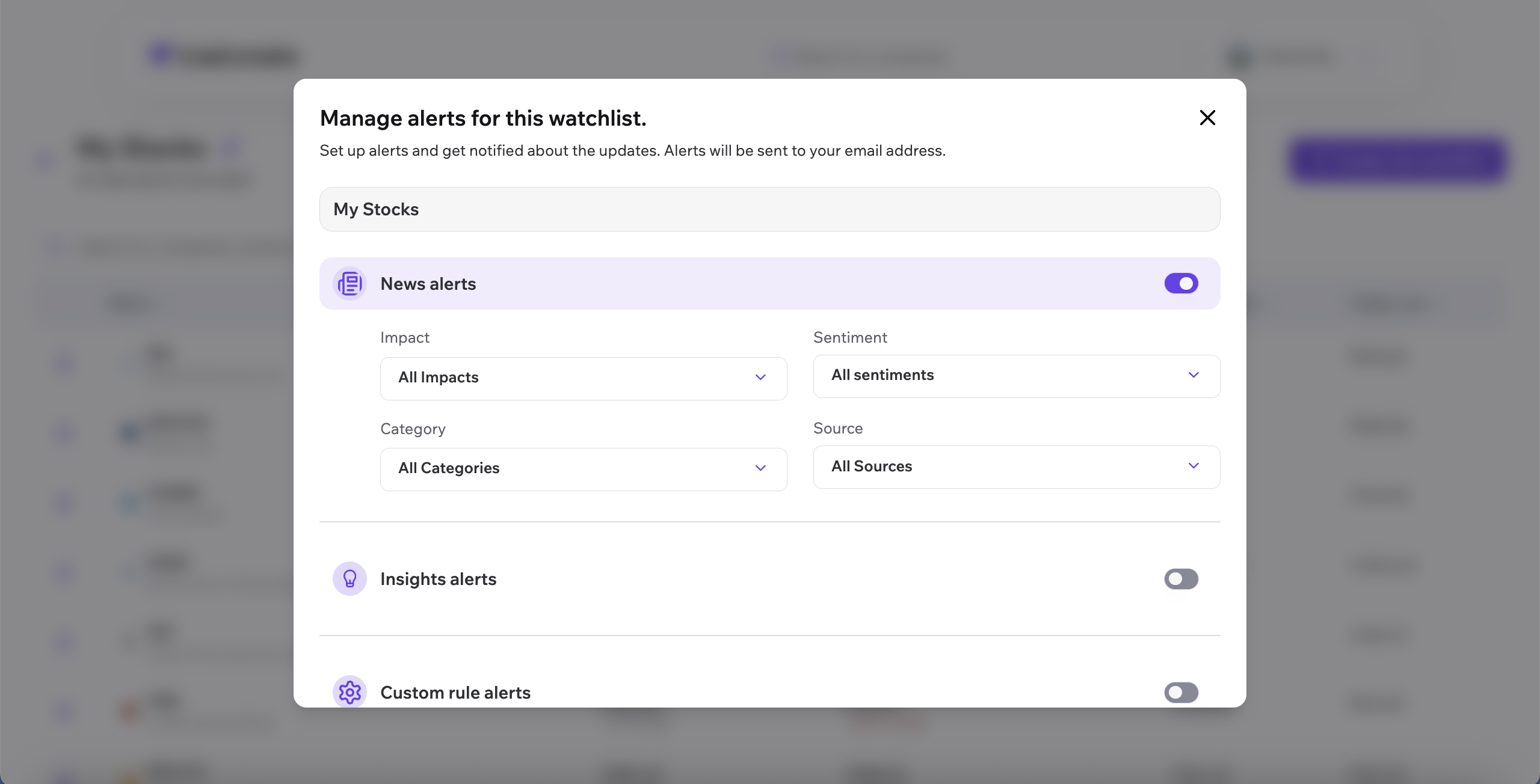Close the manage alerts dialog
This screenshot has height=784, width=1540.
(1207, 117)
